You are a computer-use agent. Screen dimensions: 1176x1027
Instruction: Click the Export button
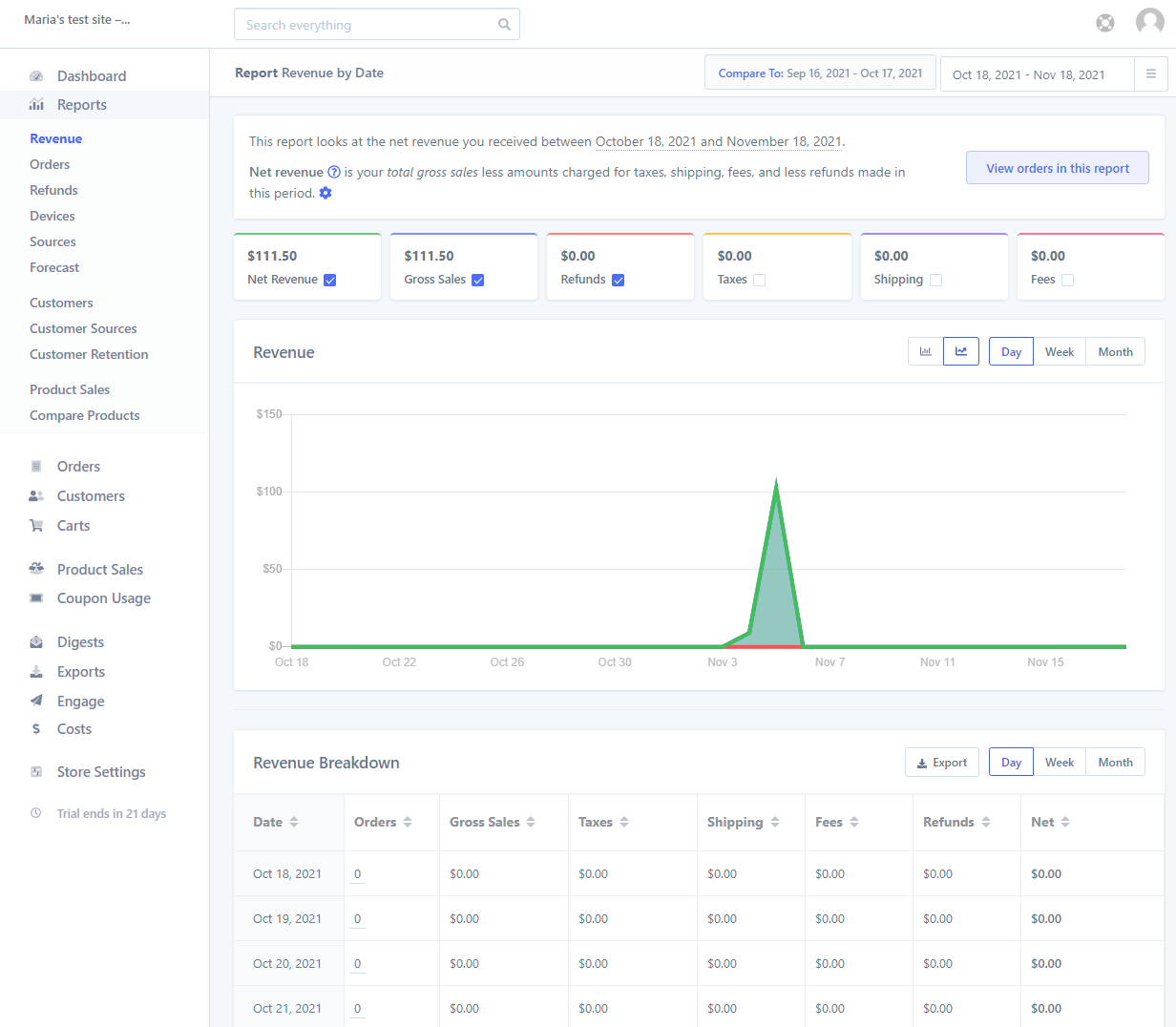point(942,762)
